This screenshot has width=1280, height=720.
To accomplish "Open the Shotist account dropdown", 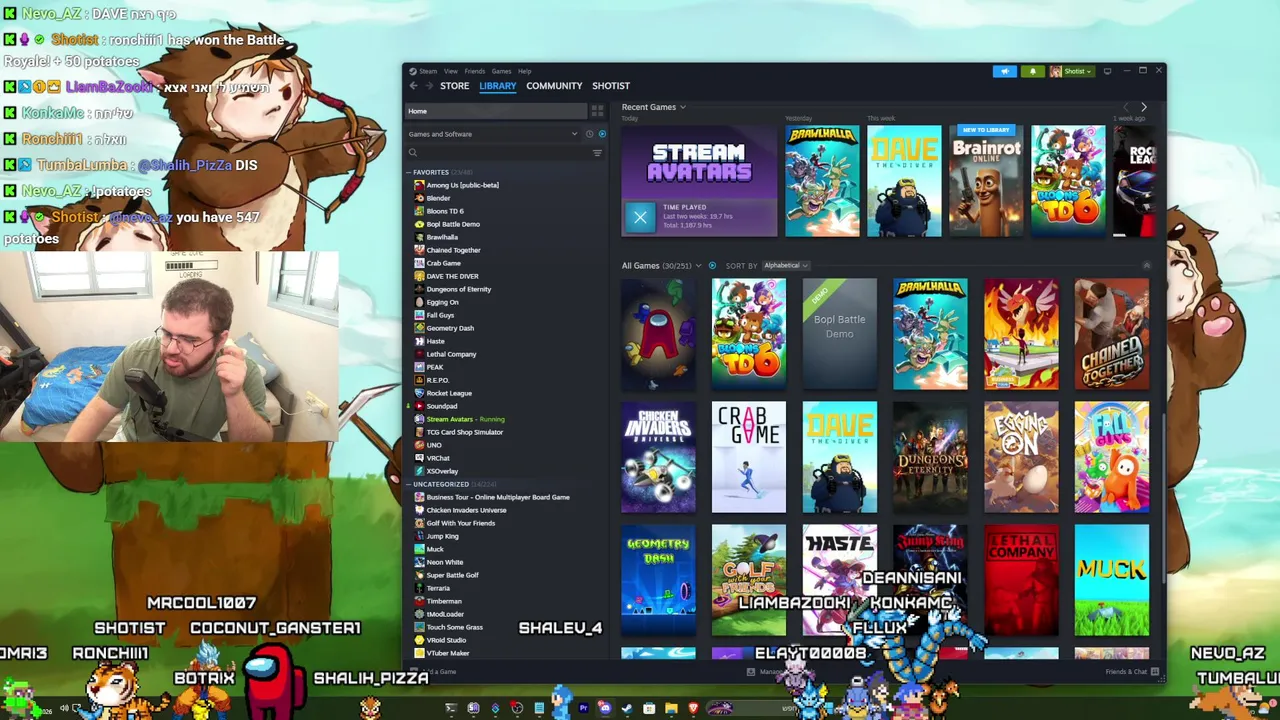I will click(x=1072, y=71).
